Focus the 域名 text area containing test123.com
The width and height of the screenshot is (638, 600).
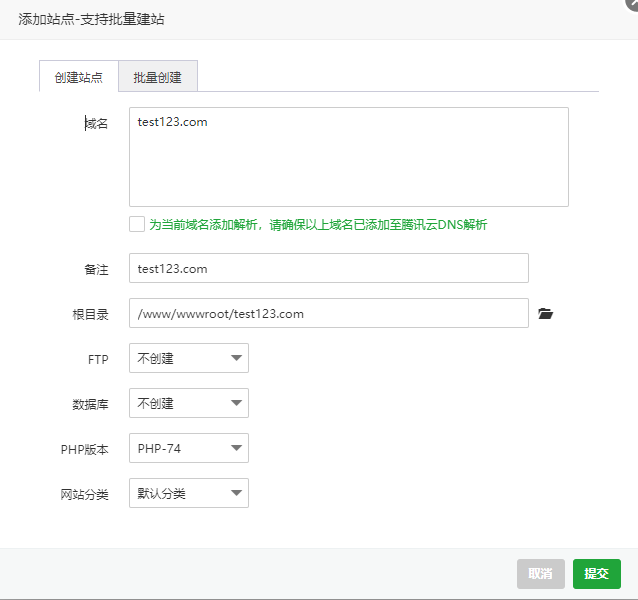pyautogui.click(x=348, y=157)
